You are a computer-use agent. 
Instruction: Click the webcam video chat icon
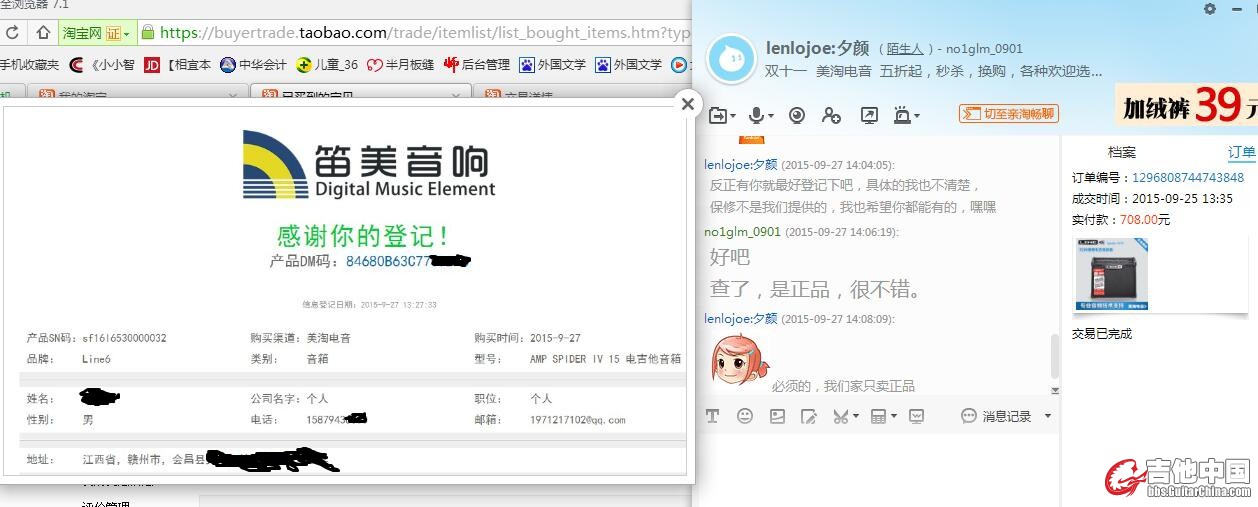797,115
